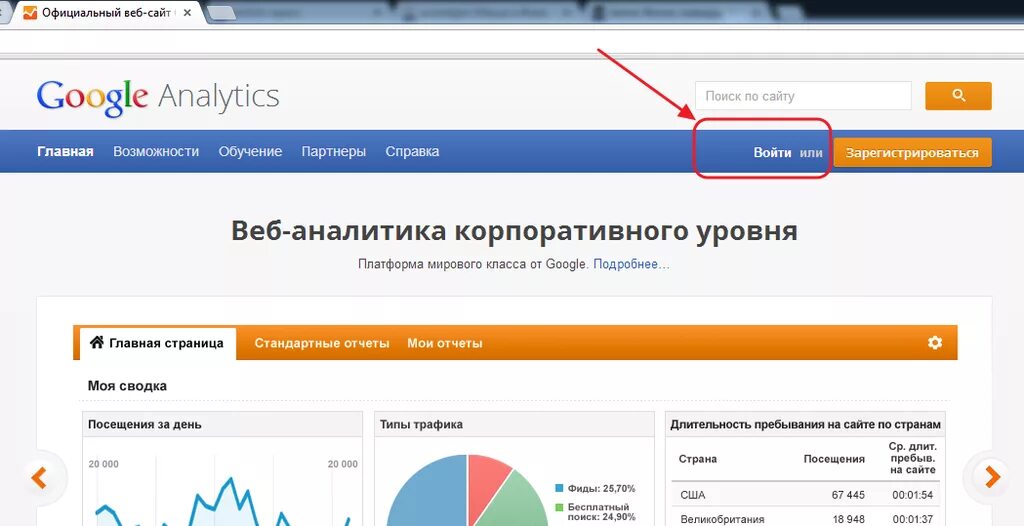Open the Возможности navigation item

coord(156,152)
